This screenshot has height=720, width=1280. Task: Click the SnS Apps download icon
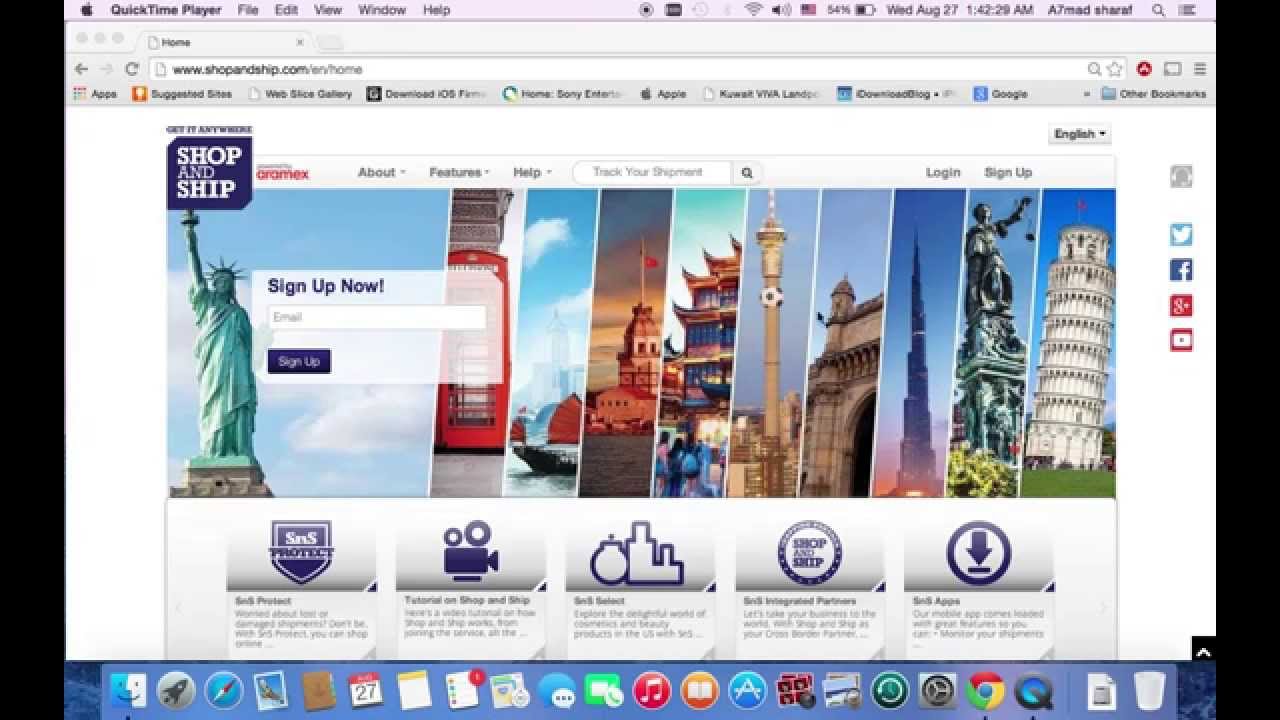tap(978, 553)
